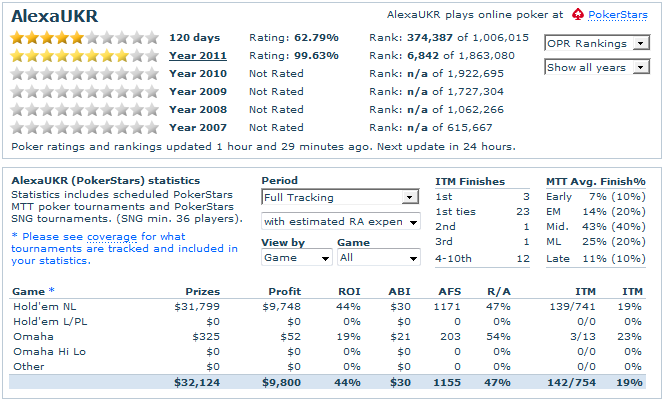665x401 pixels.
Task: Click the PokerStars spade logo icon
Action: click(x=578, y=15)
